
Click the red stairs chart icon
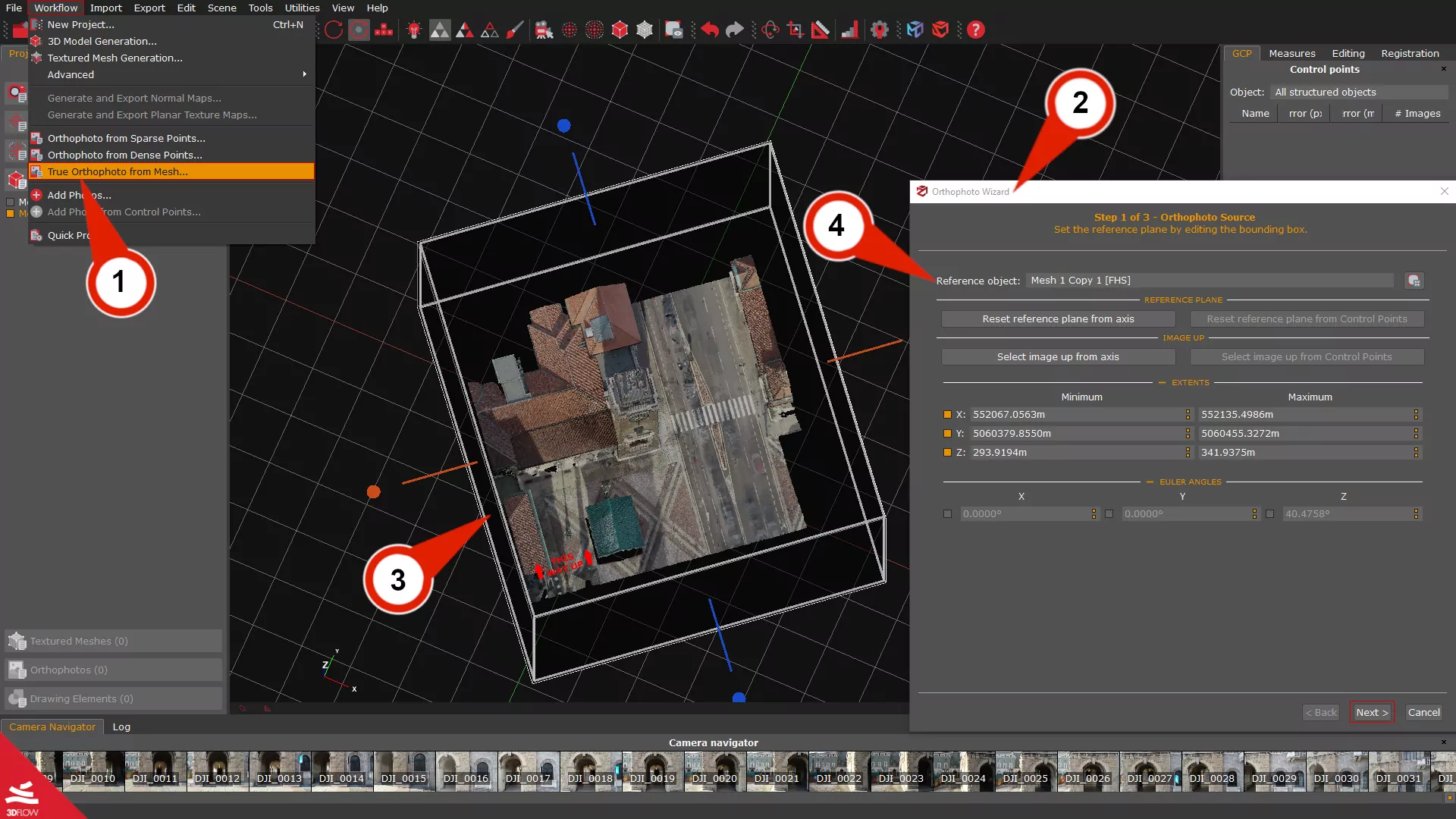(849, 30)
